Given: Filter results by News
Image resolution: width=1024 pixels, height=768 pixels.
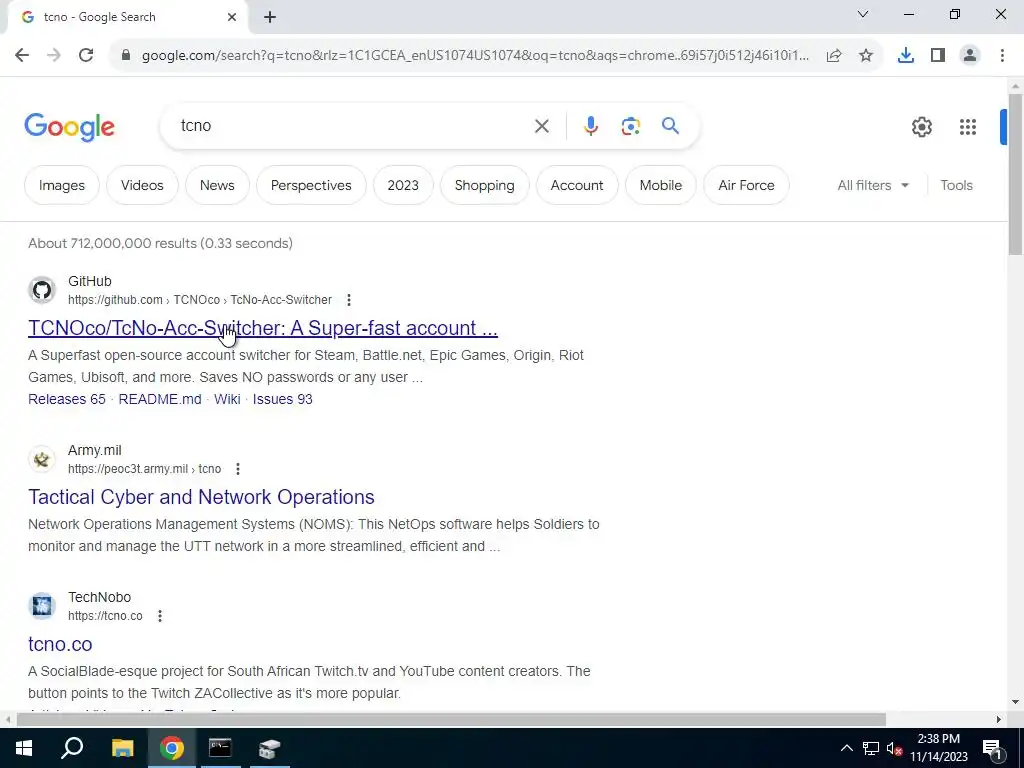Looking at the screenshot, I should [x=217, y=185].
